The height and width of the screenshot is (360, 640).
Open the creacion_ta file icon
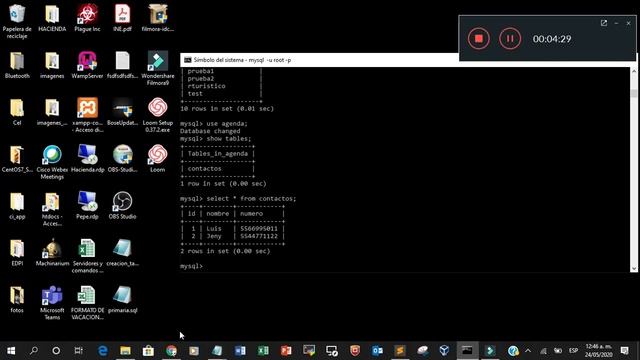tap(122, 253)
